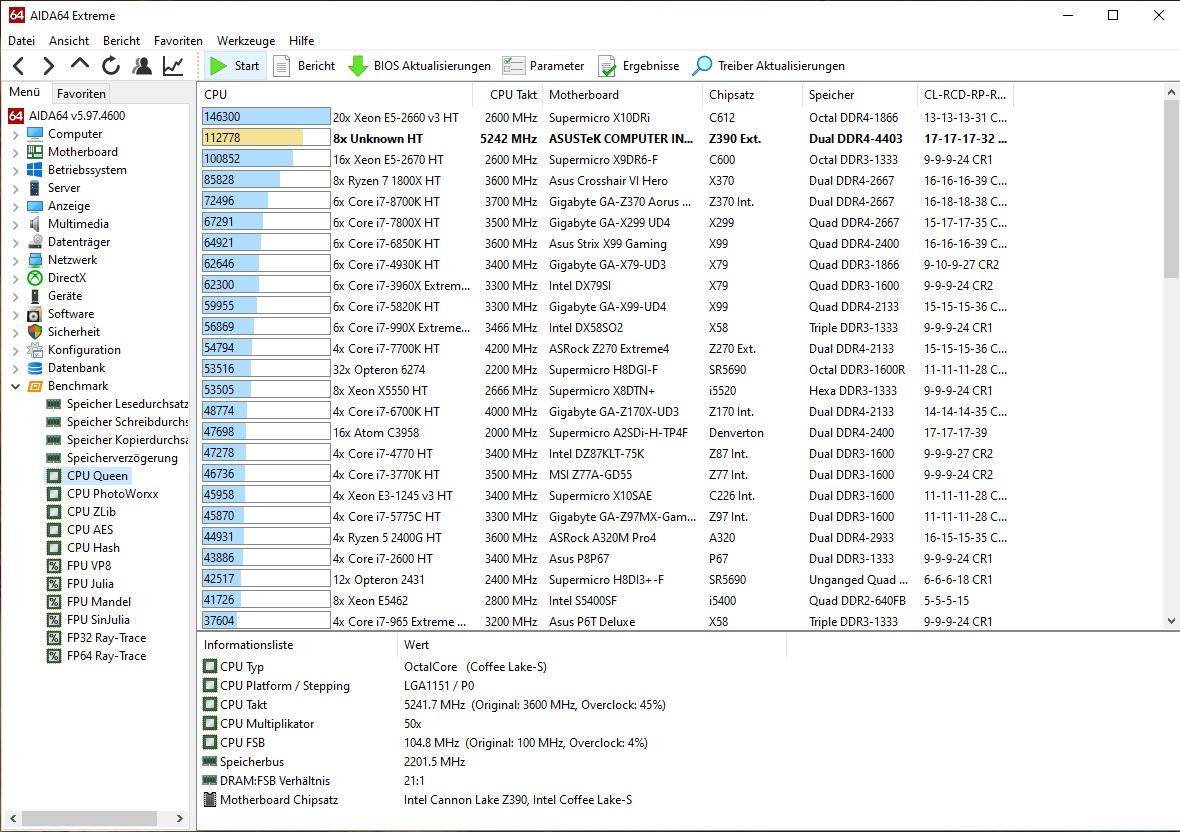Viewport: 1180px width, 832px height.
Task: Click the Datenbank icon in tree
Action: pos(35,368)
